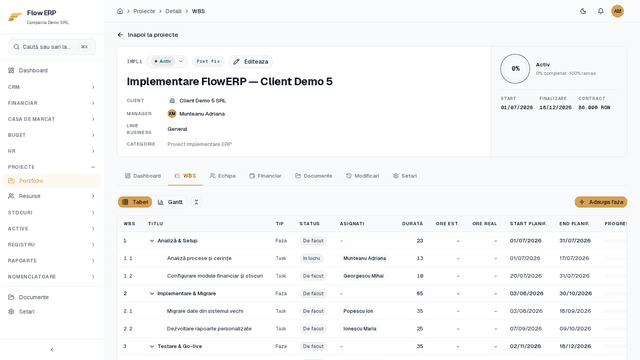Click the Popescu Ion assignee chip
The width and height of the screenshot is (640, 360).
click(x=358, y=311)
